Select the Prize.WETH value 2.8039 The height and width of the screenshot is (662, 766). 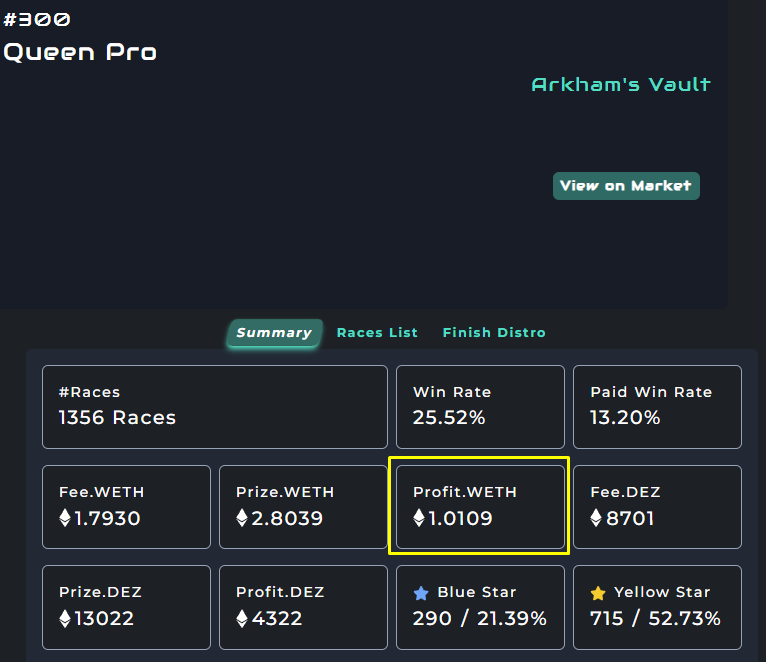[287, 518]
